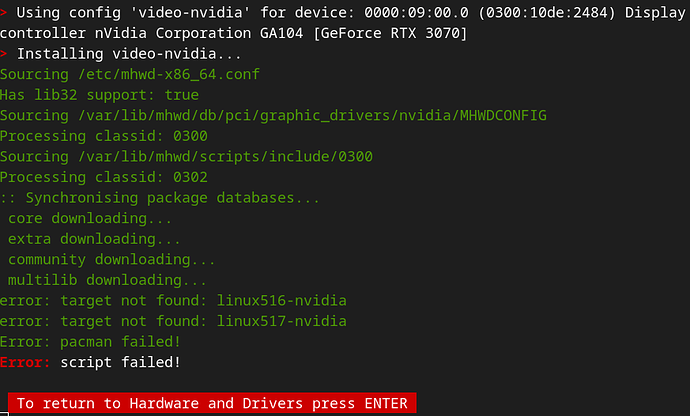Click the linux516-nvidia package name
The width and height of the screenshot is (690, 416).
(x=282, y=300)
